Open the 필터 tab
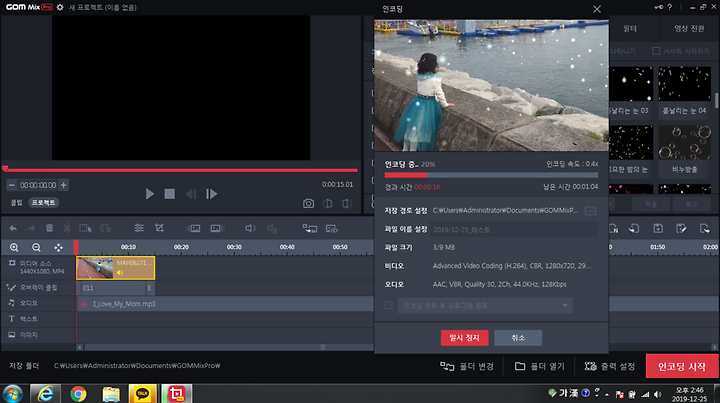 click(630, 28)
